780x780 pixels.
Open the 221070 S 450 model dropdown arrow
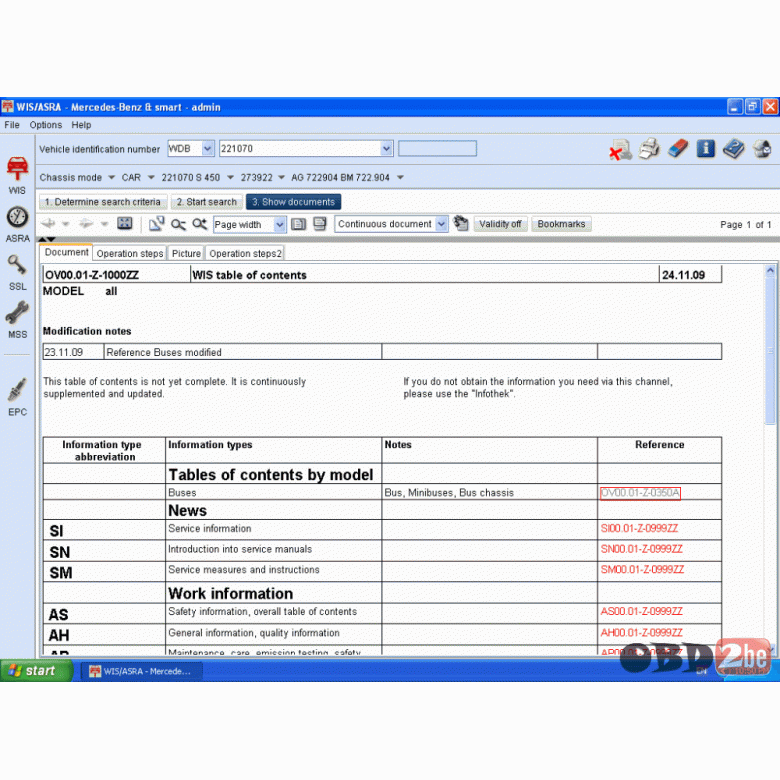point(230,178)
